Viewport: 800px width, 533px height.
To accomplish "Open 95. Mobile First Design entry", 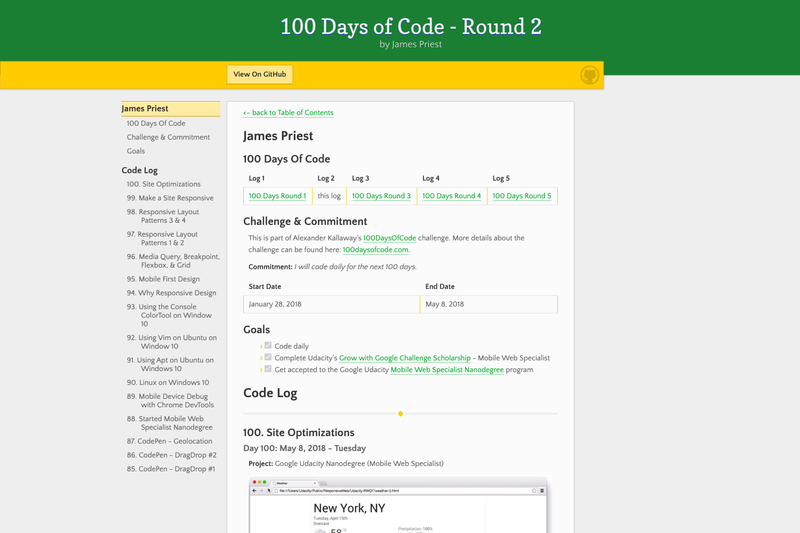I will [163, 279].
